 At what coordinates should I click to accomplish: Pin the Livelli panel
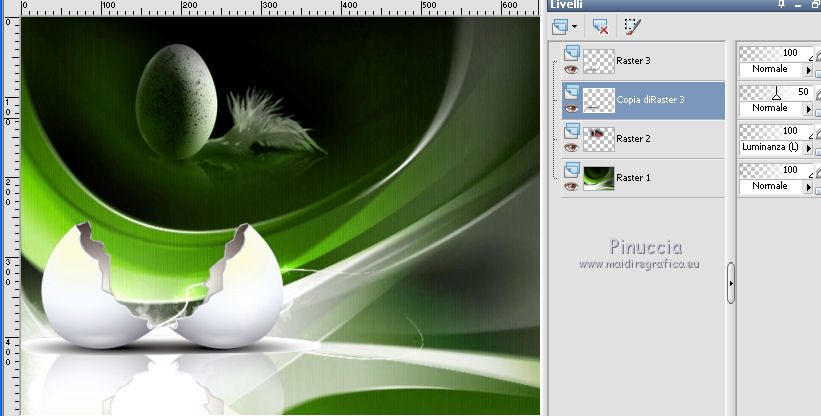click(781, 4)
